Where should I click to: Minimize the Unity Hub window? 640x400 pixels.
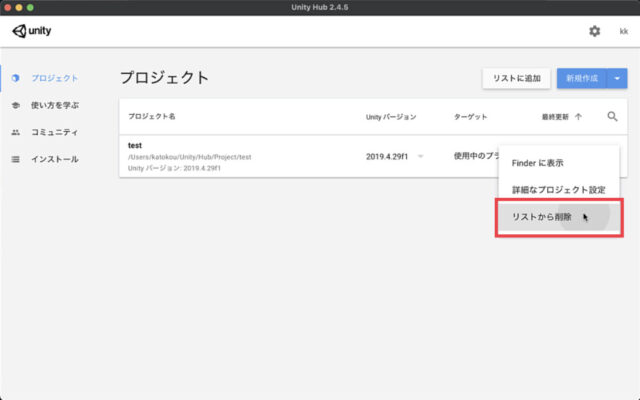pyautogui.click(x=19, y=7)
